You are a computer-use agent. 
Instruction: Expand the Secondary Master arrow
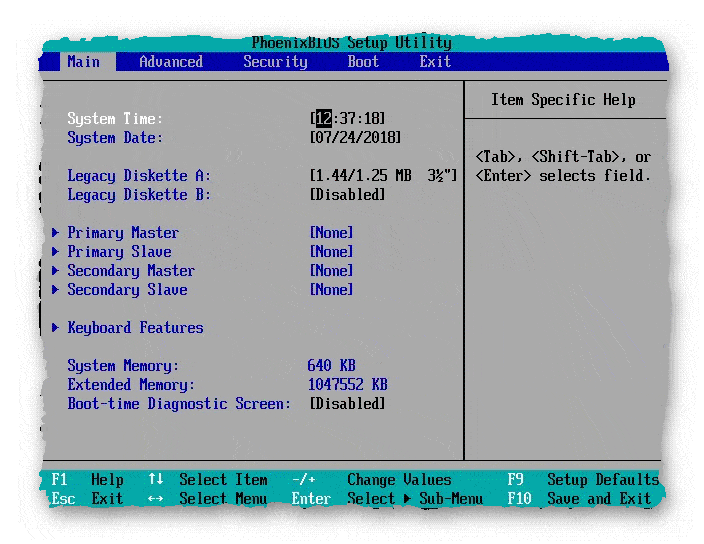click(55, 271)
